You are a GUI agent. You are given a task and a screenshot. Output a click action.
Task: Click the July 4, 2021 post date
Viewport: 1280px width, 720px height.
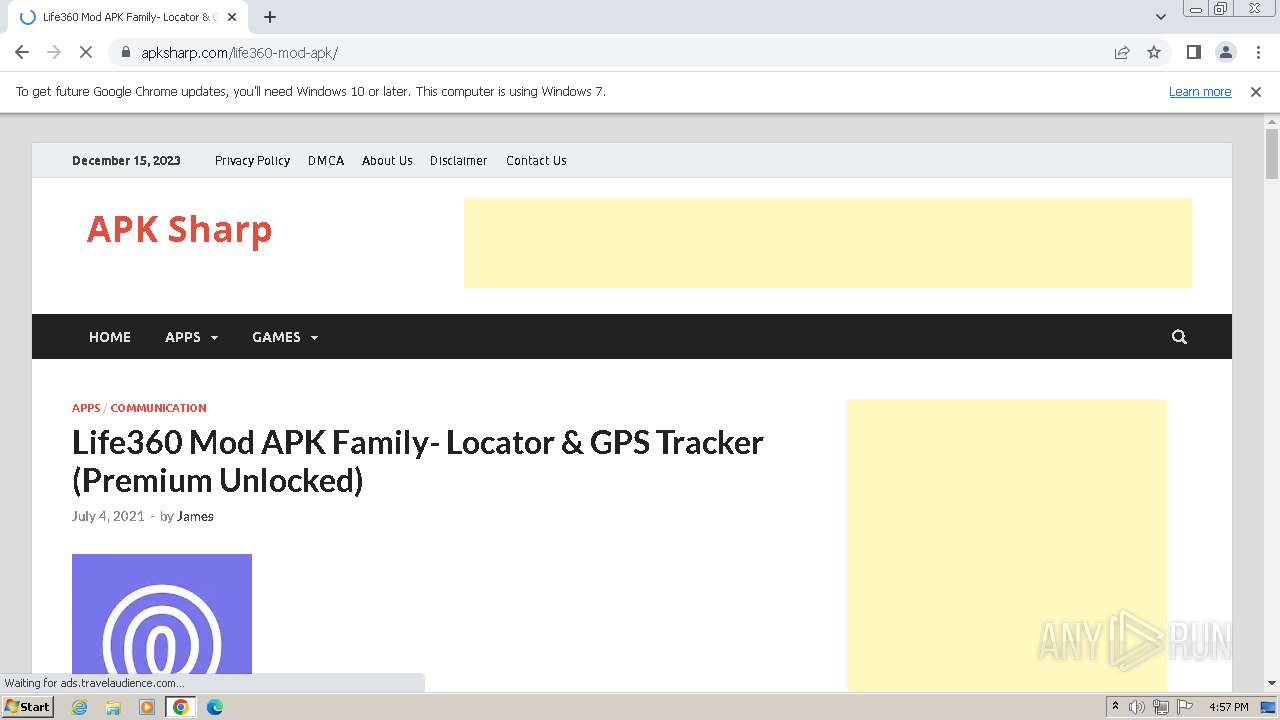click(x=108, y=516)
